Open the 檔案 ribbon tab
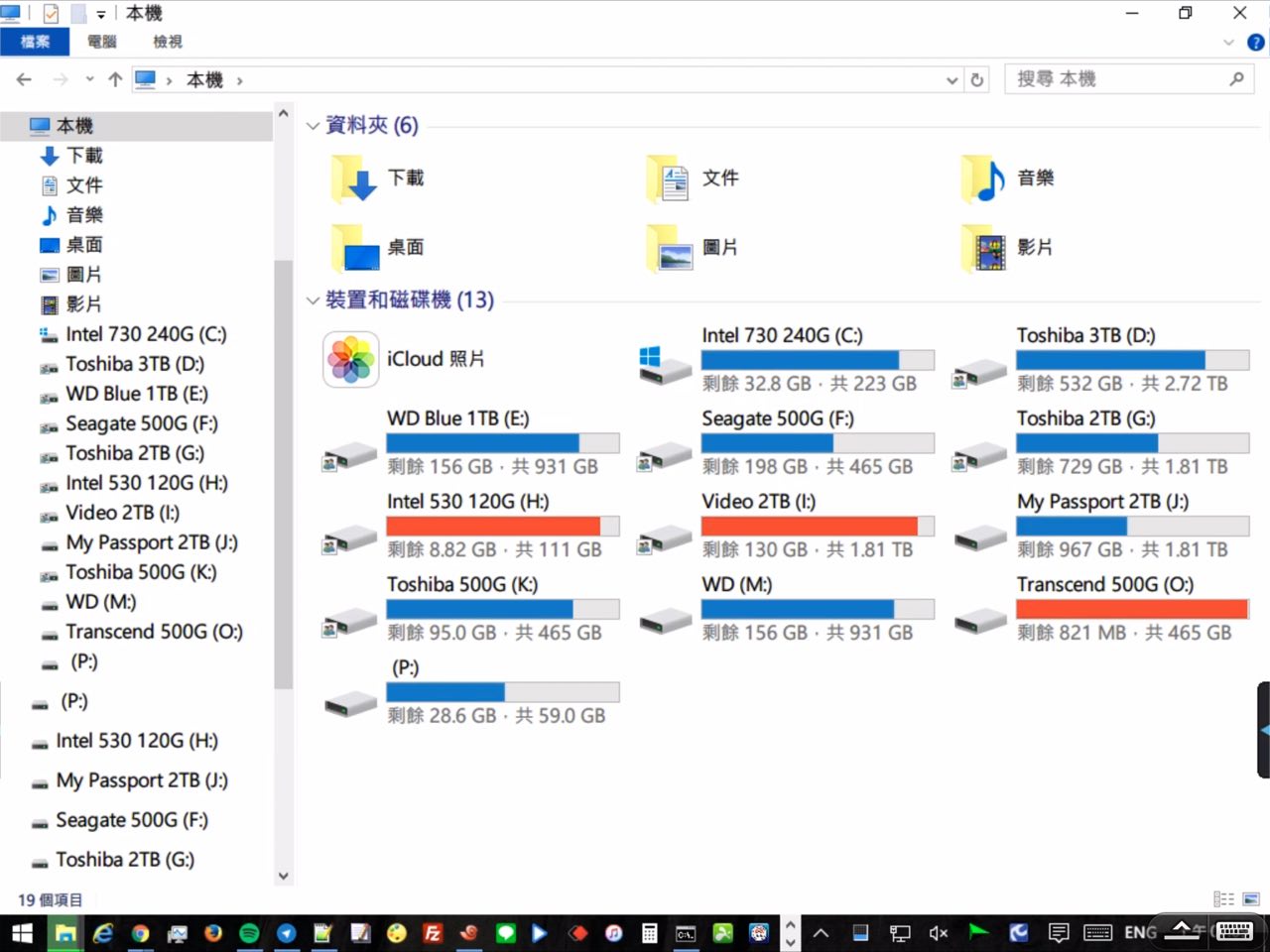1270x952 pixels. (x=35, y=42)
